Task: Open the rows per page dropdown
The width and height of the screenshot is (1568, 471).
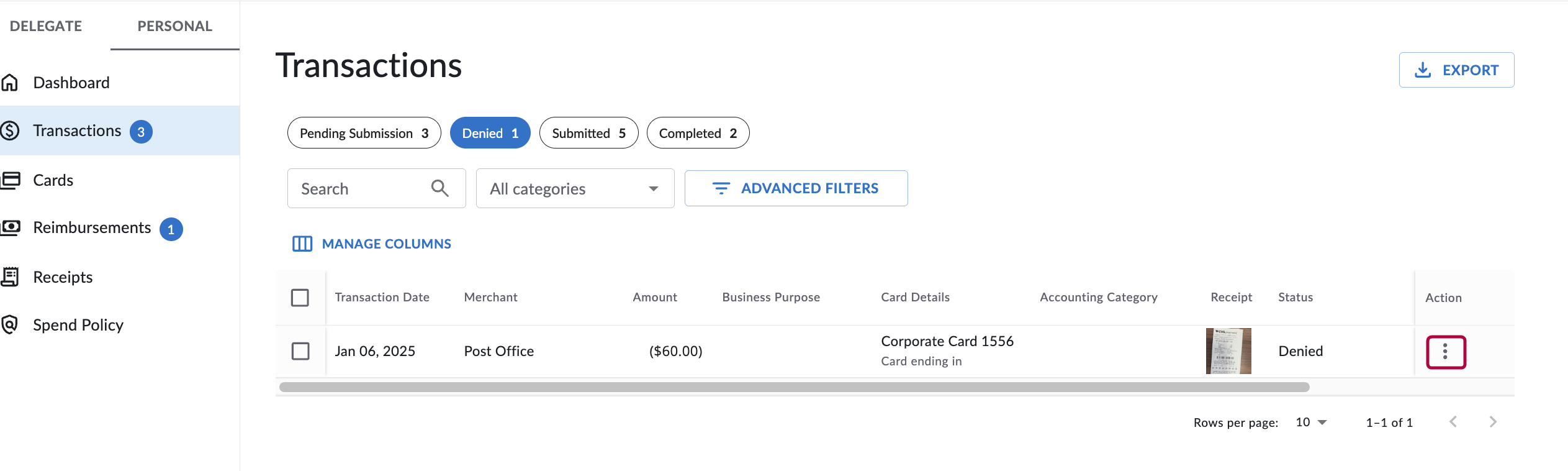Action: [x=1311, y=422]
